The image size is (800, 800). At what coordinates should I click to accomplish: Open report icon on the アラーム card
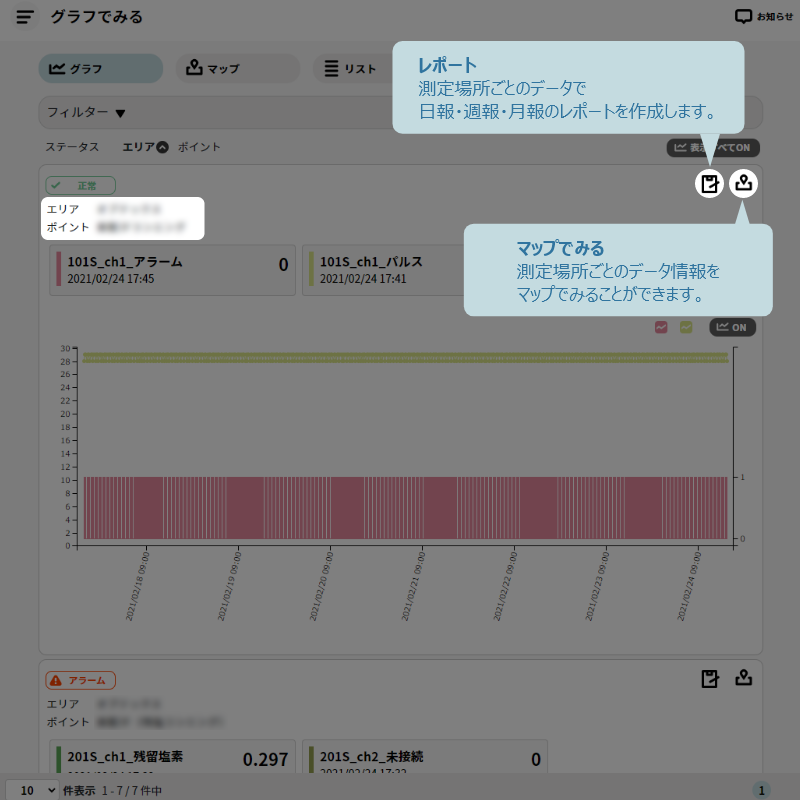710,679
